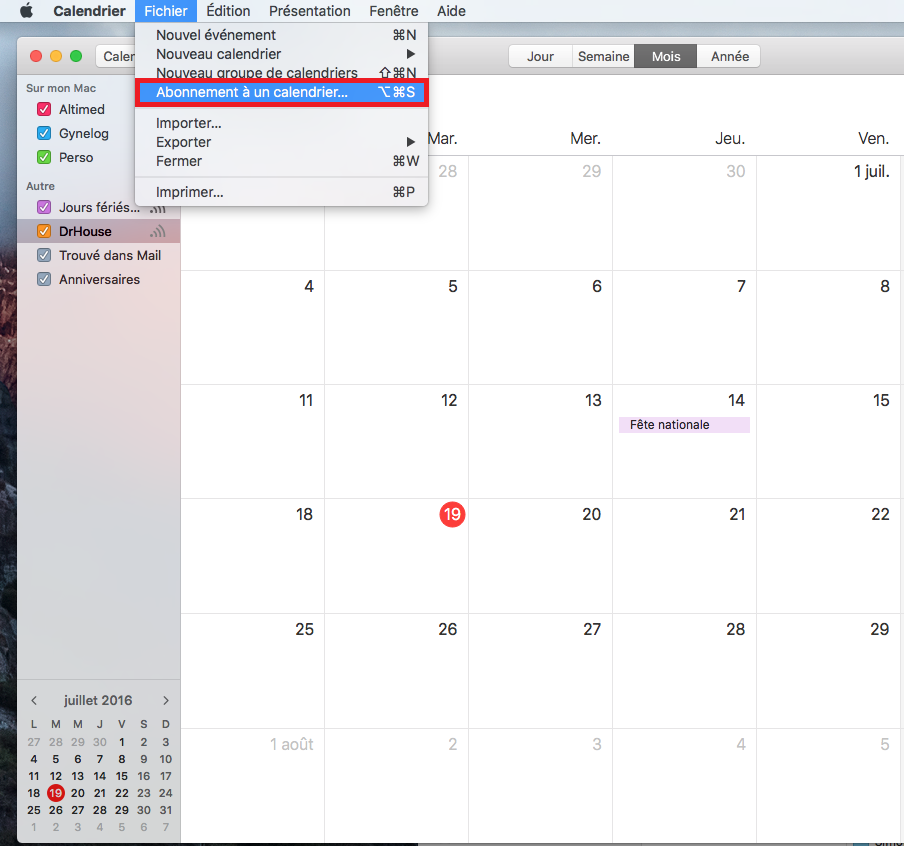The image size is (904, 846).
Task: Go to previous month in mini calendar
Action: click(x=34, y=701)
